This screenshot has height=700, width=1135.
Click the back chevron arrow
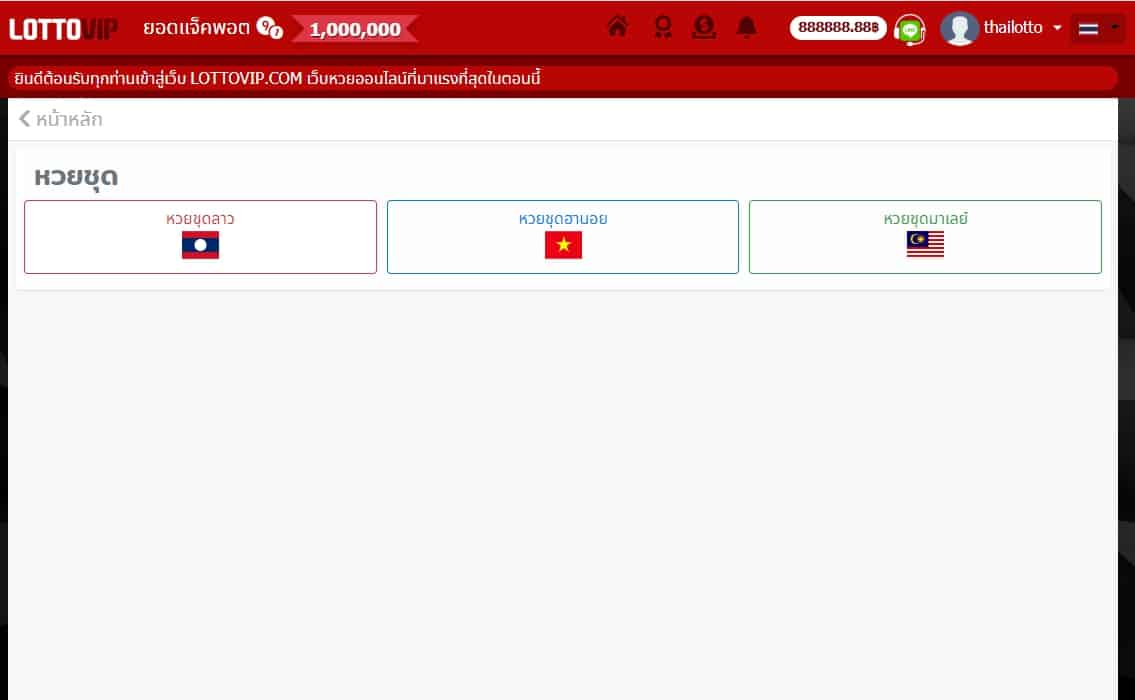[25, 119]
